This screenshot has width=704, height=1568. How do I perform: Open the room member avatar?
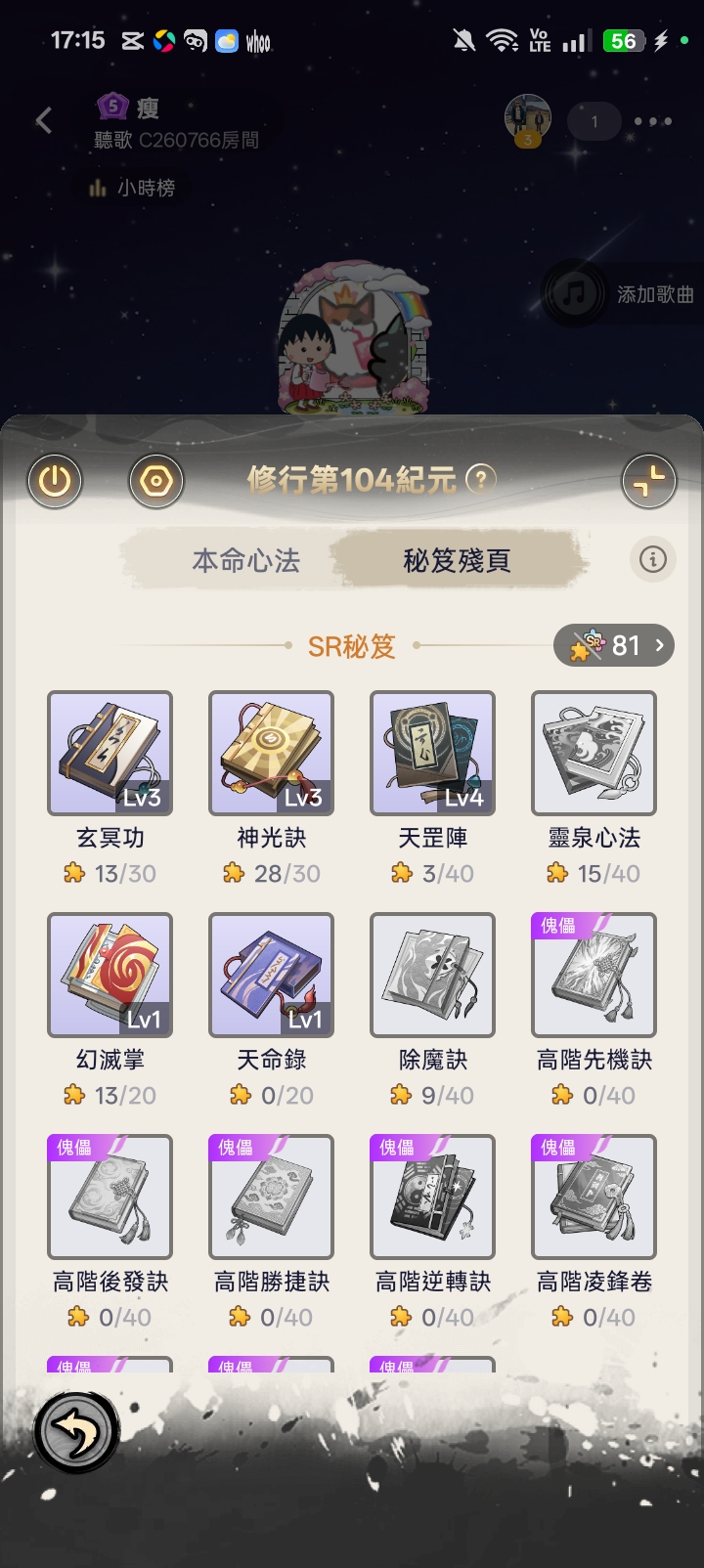[528, 119]
